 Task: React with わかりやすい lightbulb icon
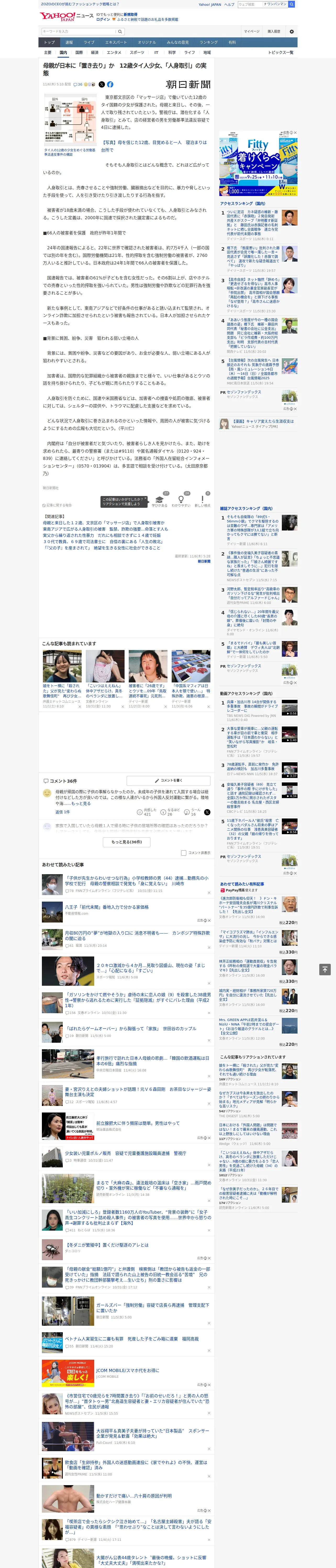coord(181,499)
